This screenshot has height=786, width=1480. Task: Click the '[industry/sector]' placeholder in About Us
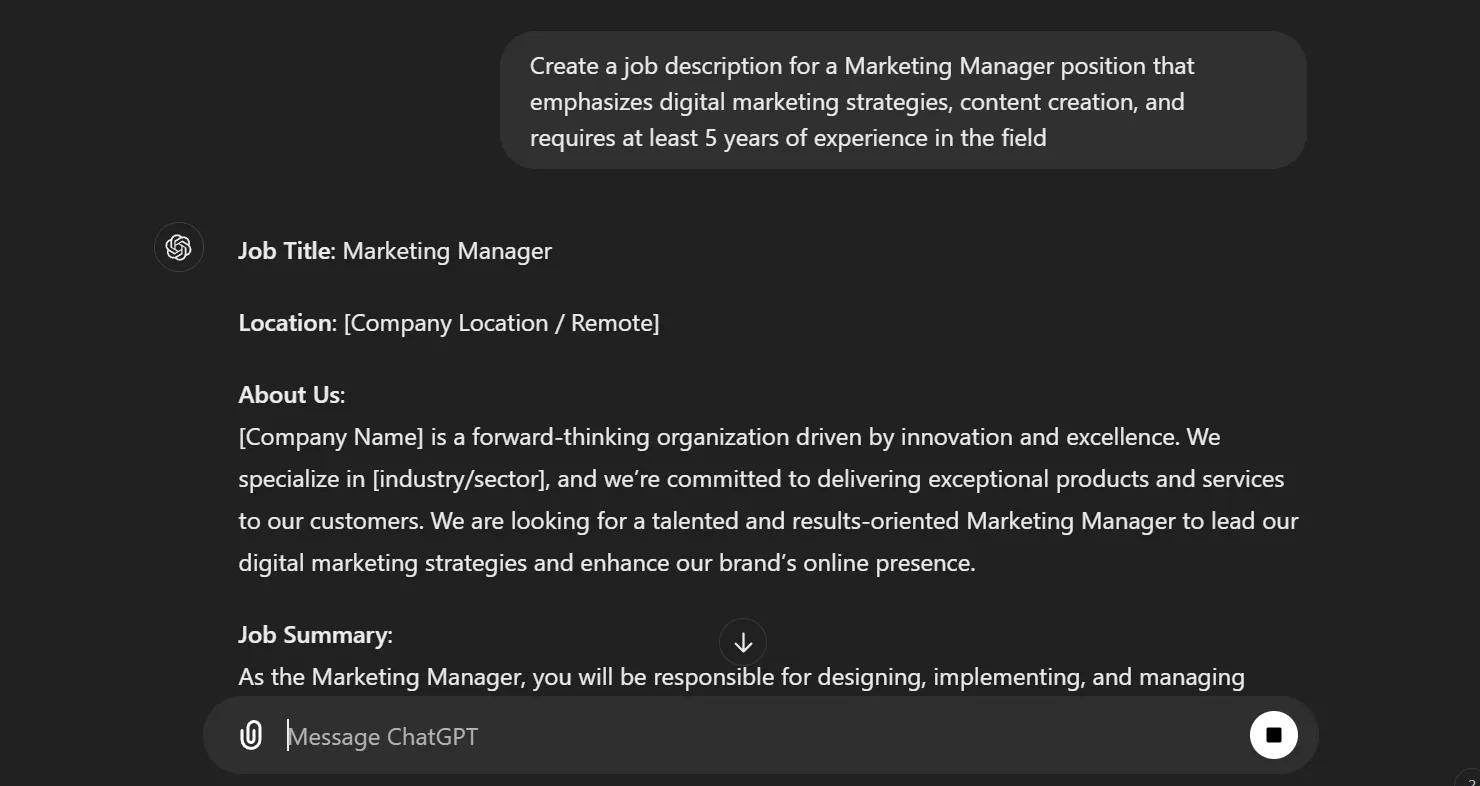460,479
